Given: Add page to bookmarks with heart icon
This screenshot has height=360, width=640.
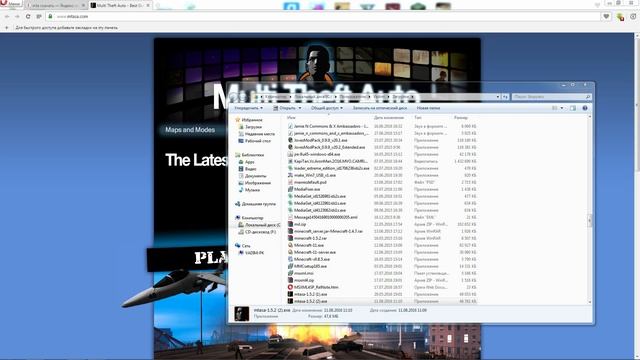Looking at the screenshot, I should pos(606,16).
